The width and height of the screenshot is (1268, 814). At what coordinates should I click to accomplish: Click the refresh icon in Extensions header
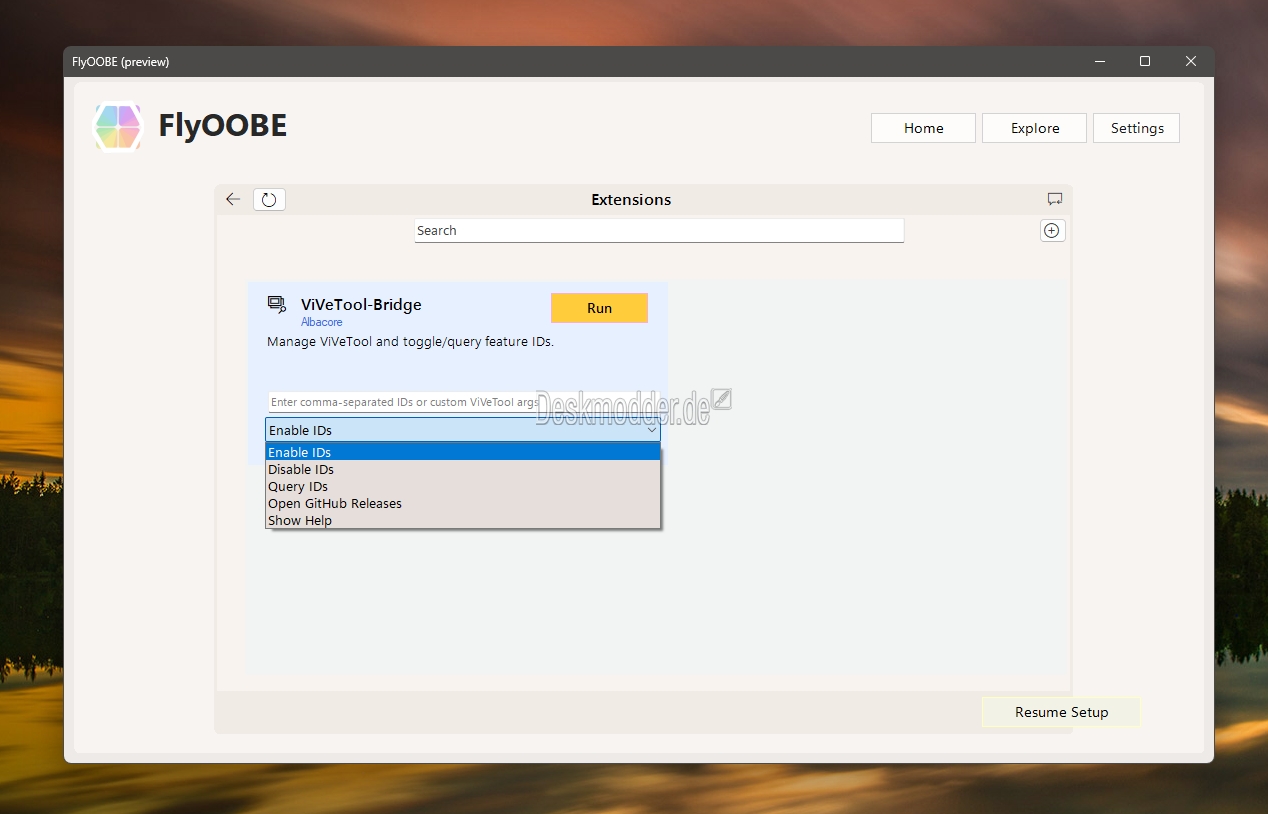(x=269, y=200)
